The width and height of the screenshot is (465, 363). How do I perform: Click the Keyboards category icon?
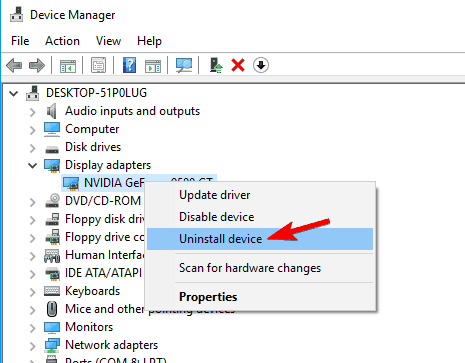coord(52,291)
